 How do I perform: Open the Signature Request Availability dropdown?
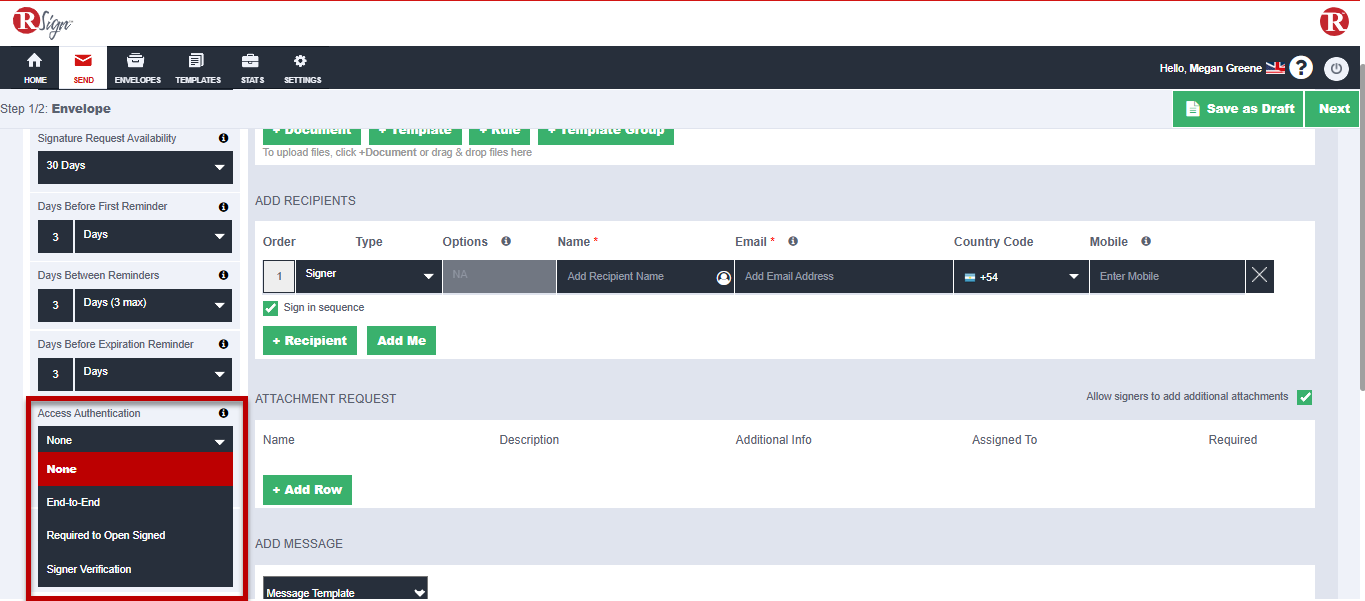pos(134,167)
